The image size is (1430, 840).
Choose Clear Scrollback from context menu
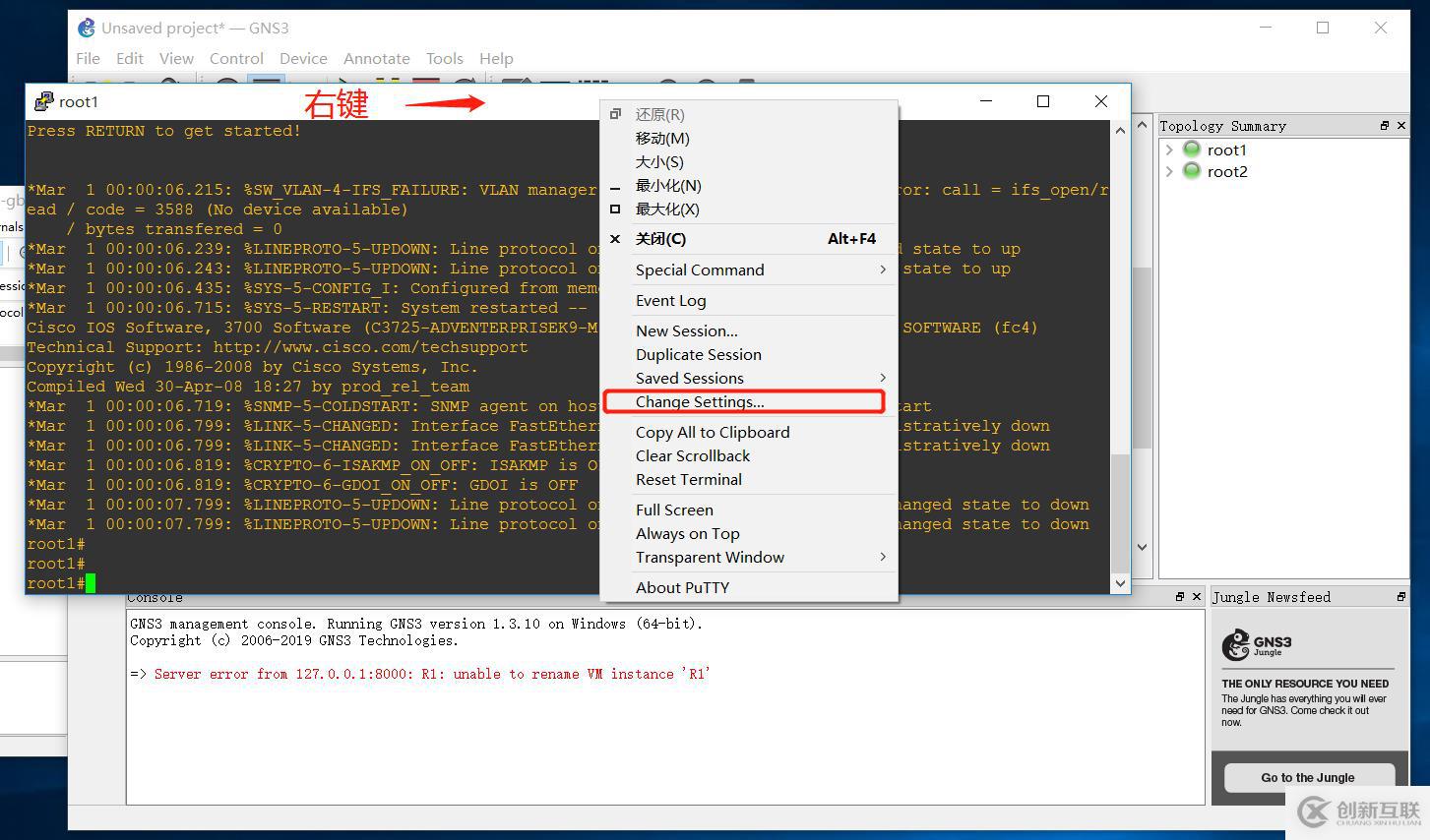[749, 455]
